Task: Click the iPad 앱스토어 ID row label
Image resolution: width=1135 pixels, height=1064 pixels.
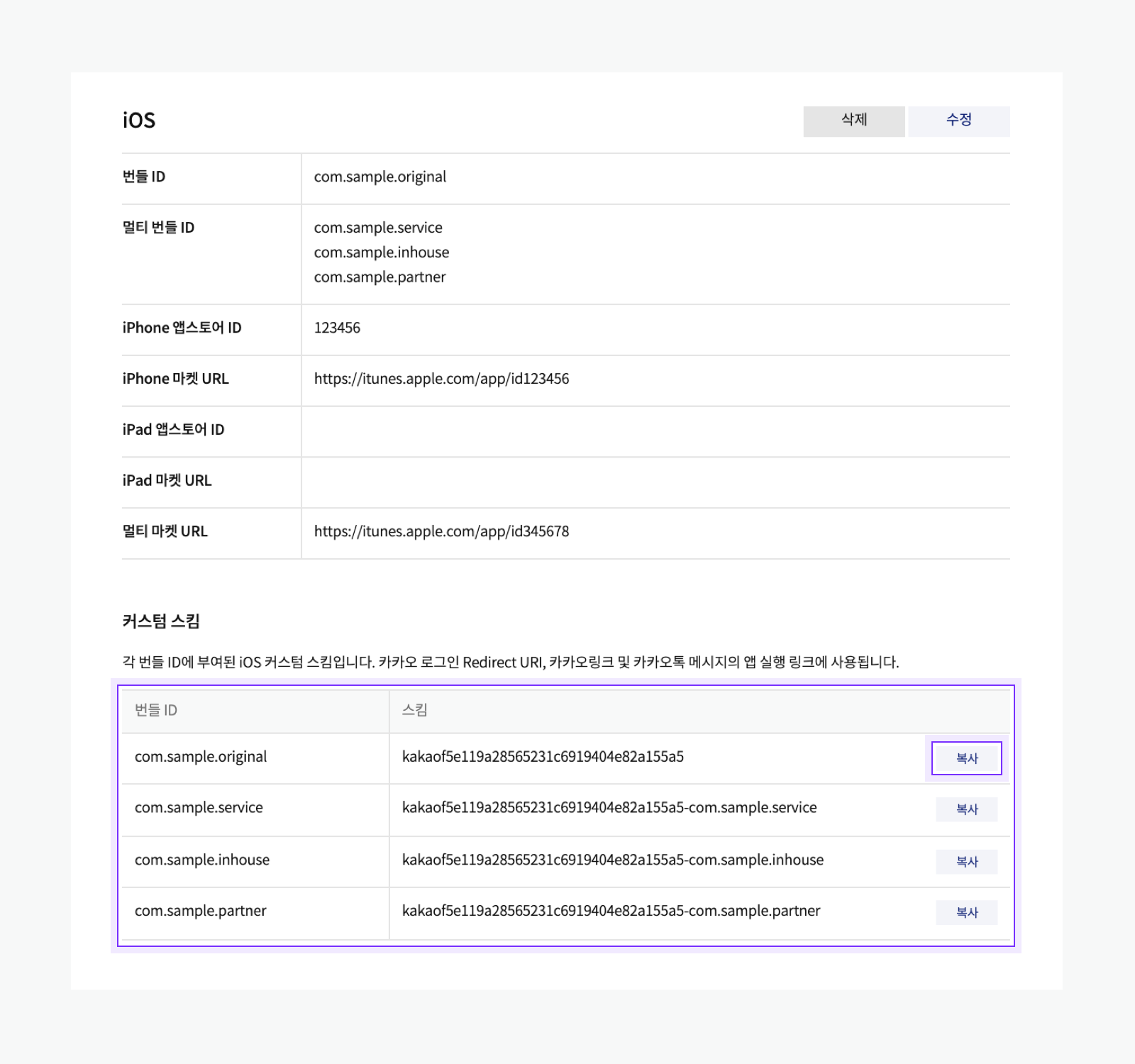Action: (x=173, y=430)
